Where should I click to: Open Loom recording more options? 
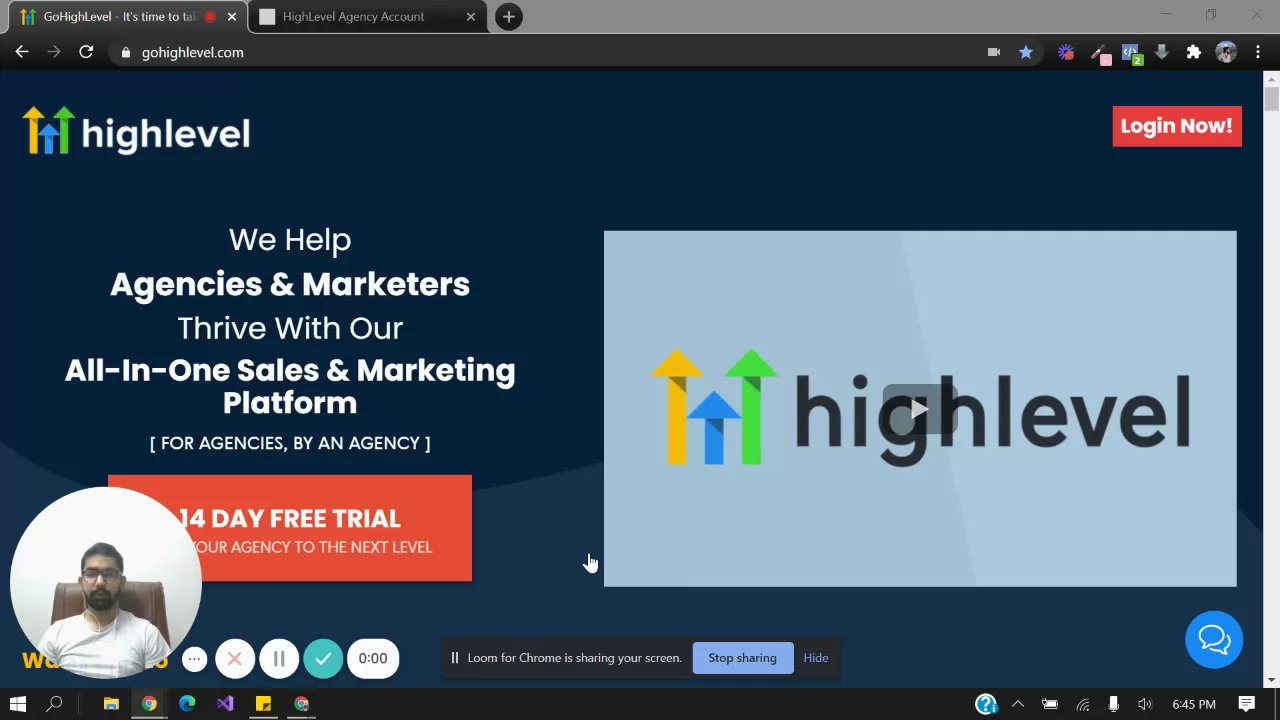[195, 658]
